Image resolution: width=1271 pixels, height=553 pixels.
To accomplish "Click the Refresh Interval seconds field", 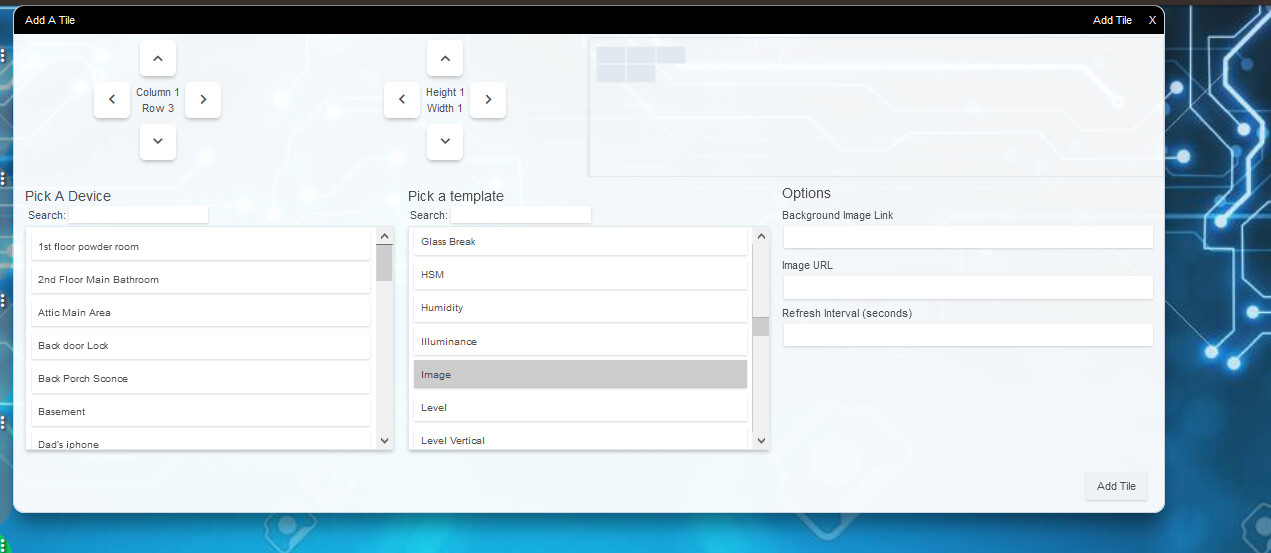I will (x=968, y=335).
